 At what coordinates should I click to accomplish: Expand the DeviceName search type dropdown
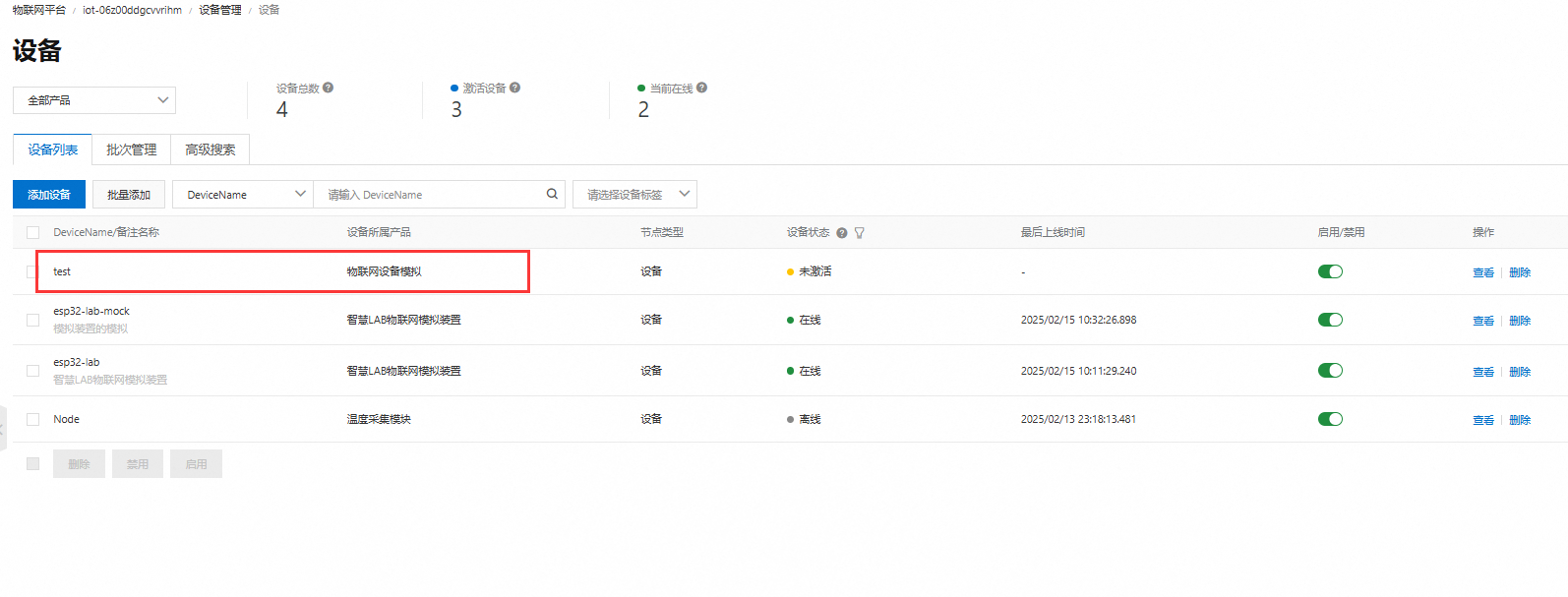243,195
